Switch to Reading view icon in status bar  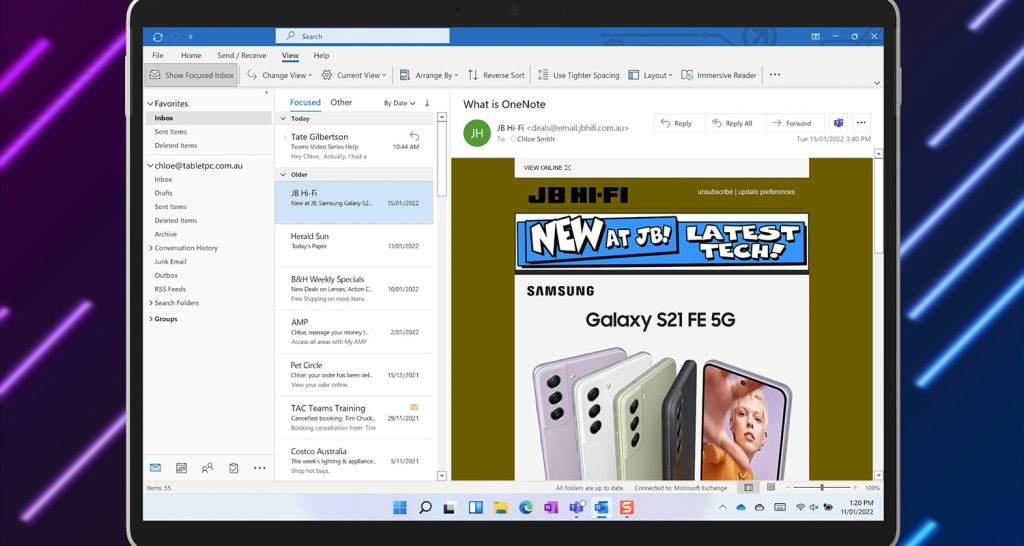pos(771,487)
